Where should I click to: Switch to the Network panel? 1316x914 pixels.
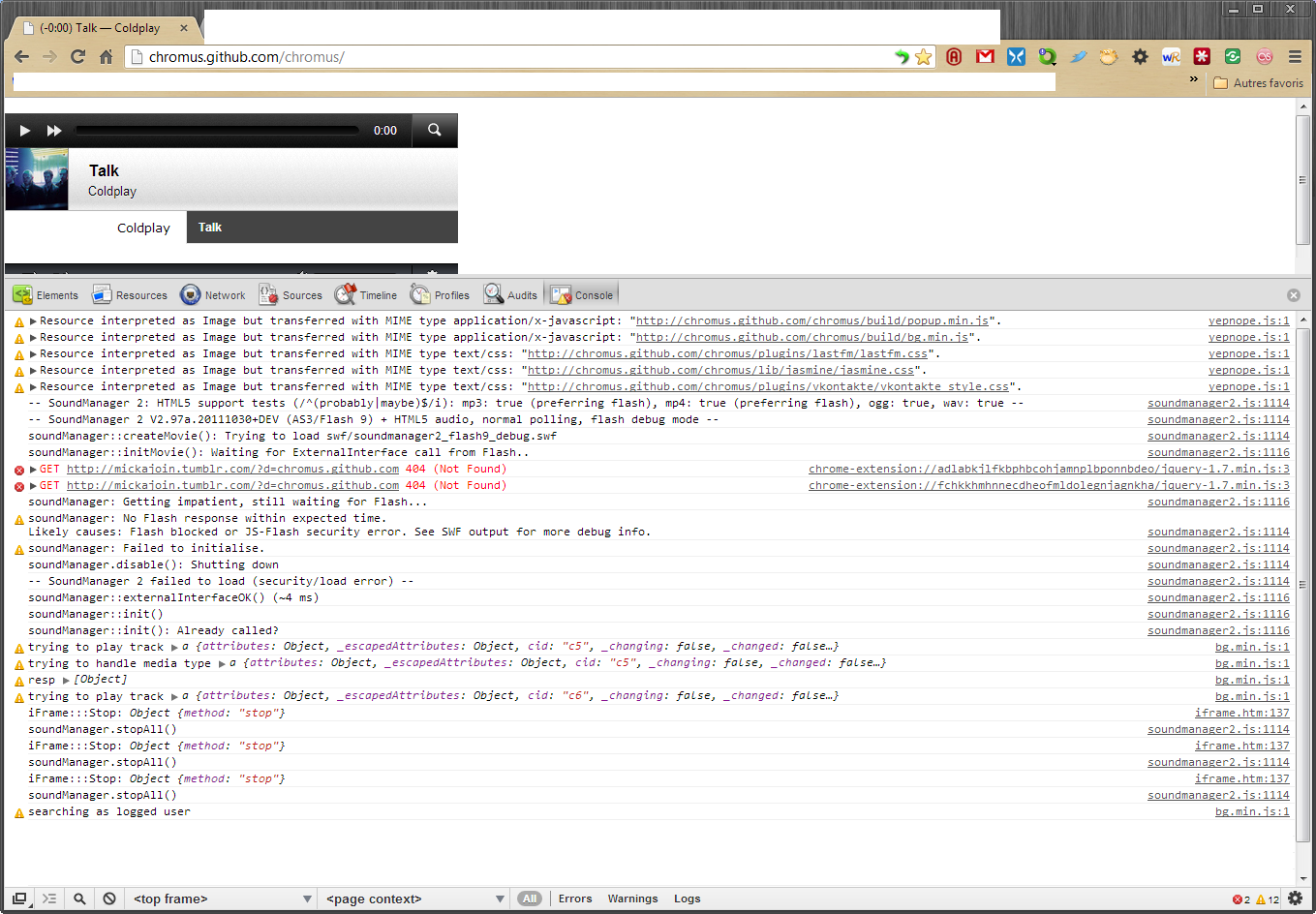pos(213,295)
